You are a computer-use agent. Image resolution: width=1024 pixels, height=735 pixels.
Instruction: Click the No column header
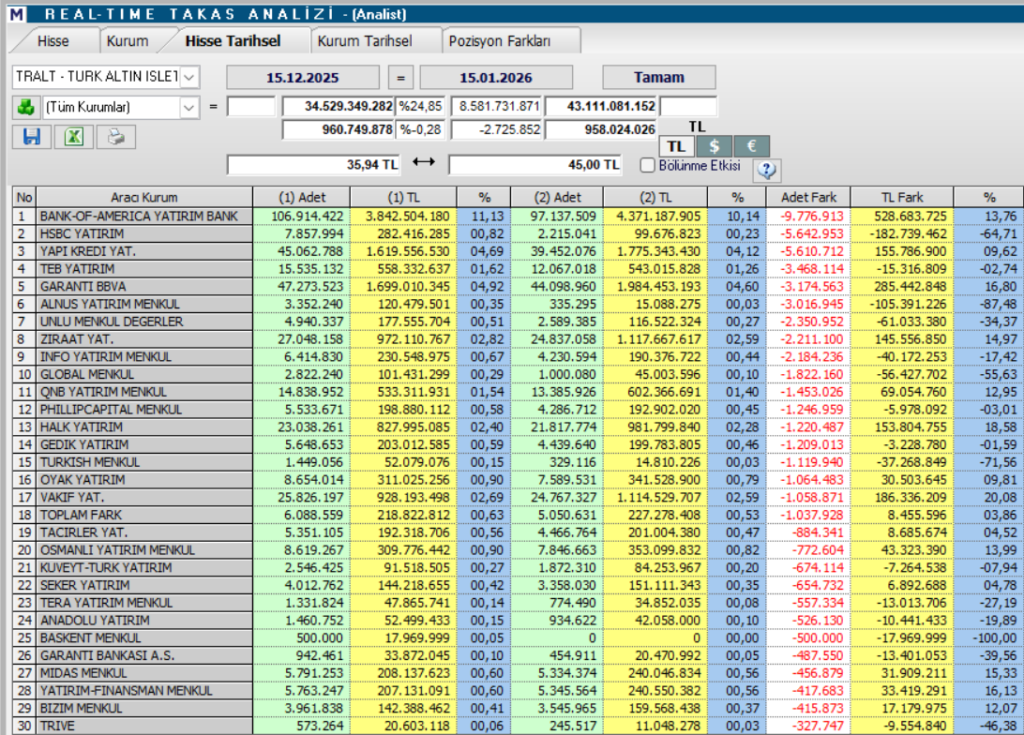[25, 197]
